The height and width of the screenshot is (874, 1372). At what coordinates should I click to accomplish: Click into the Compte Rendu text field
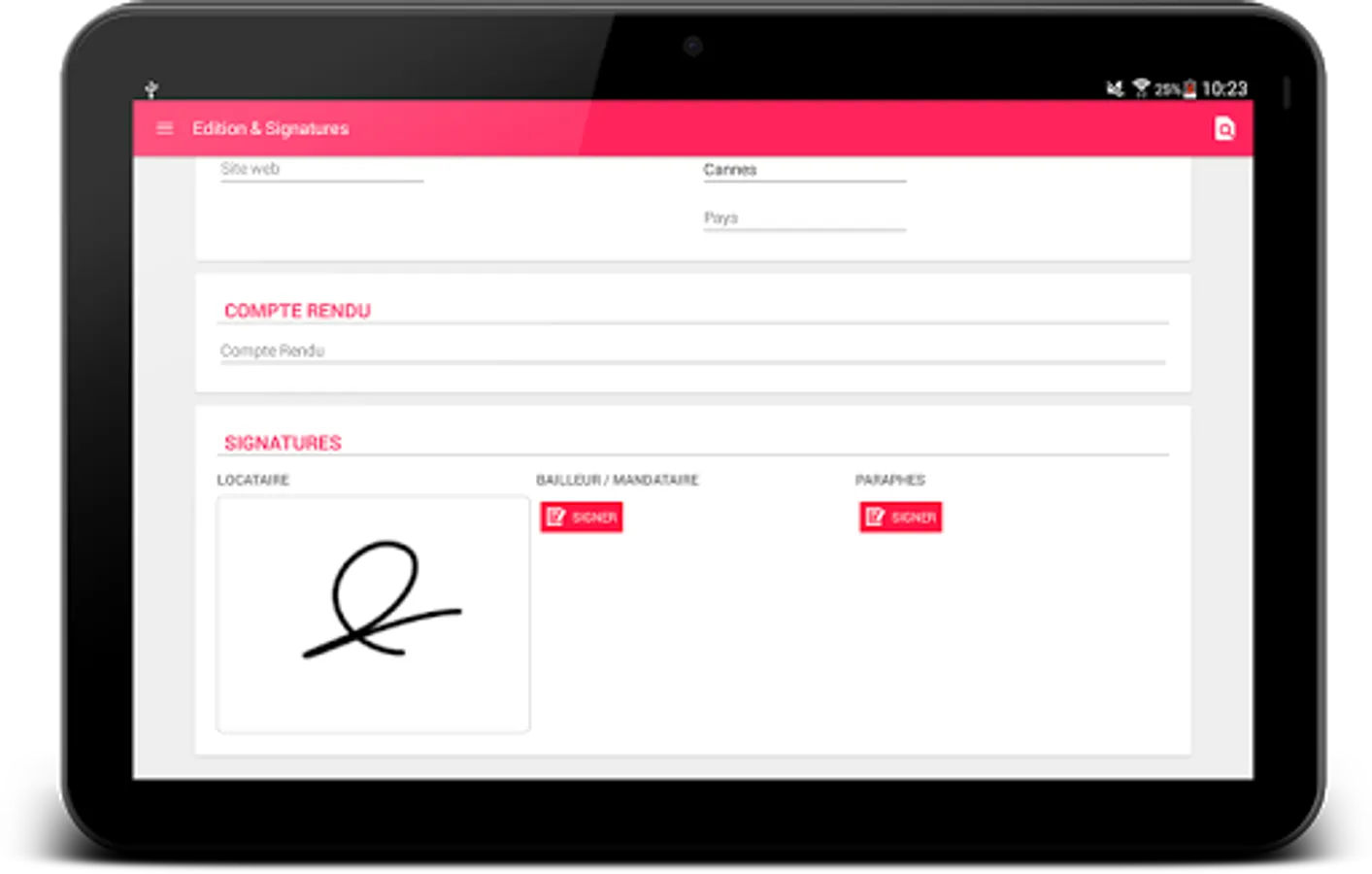[692, 352]
